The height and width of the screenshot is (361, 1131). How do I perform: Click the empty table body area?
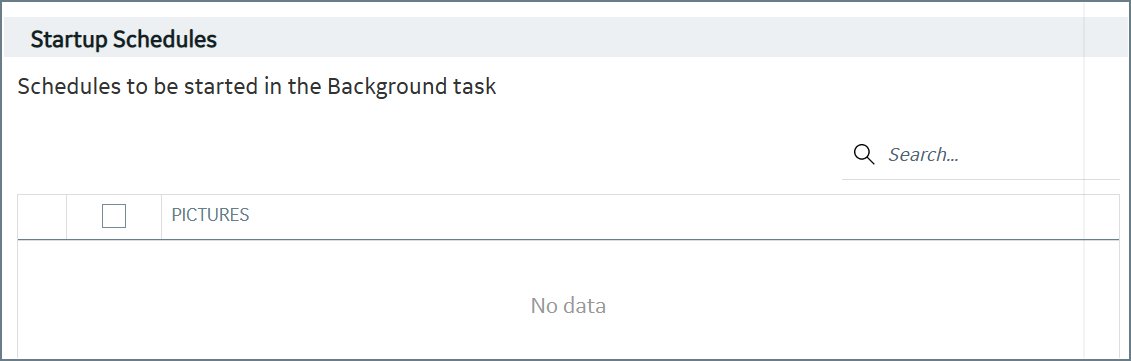coord(568,299)
